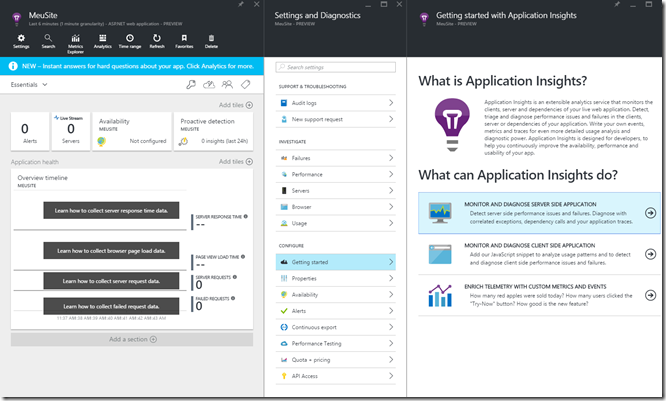Open Availability under Configure

click(336, 294)
